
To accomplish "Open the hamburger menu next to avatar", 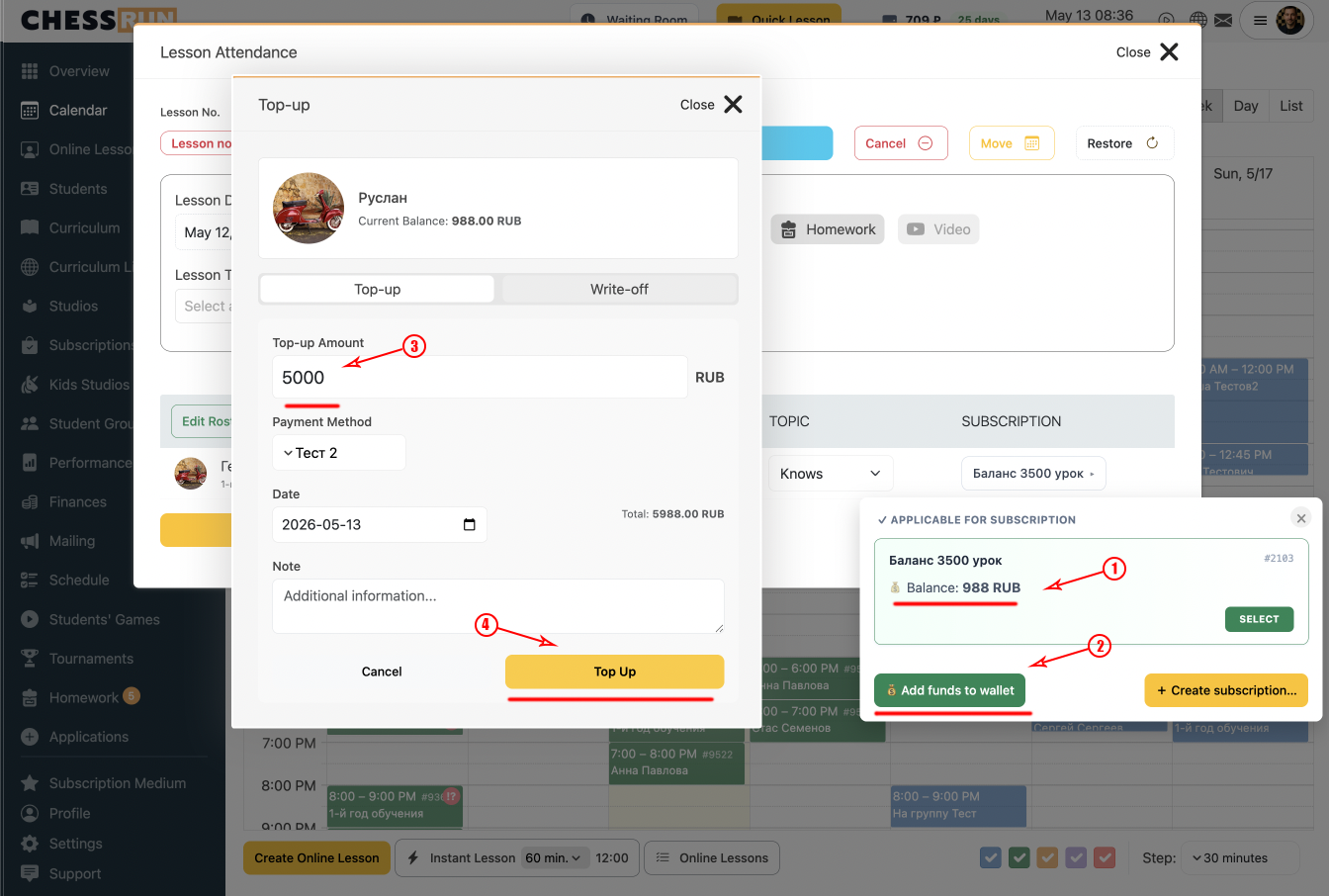I will pyautogui.click(x=1260, y=20).
